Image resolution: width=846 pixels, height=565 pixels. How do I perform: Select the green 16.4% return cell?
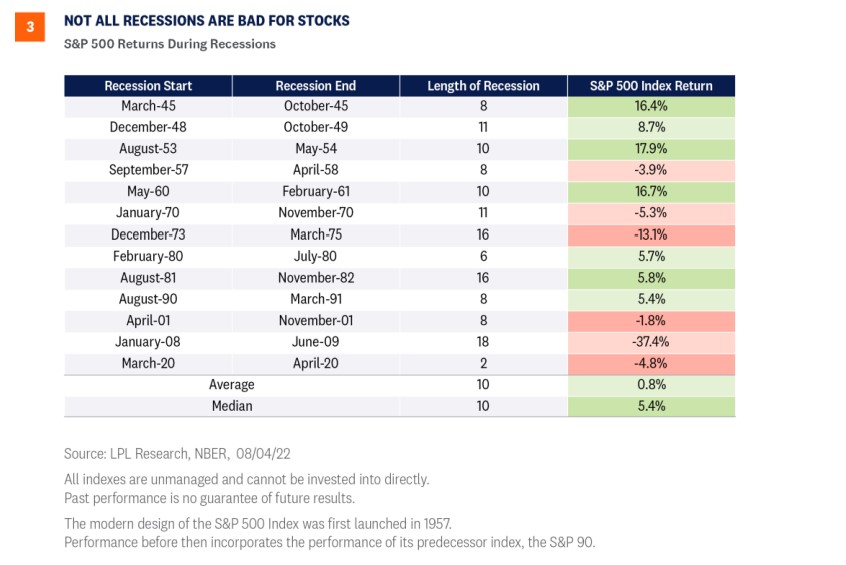[x=651, y=106]
